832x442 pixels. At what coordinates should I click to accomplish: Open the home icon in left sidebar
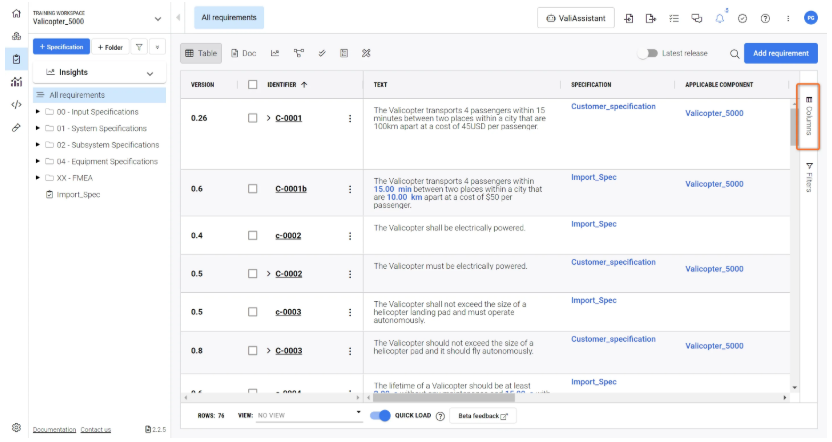pyautogui.click(x=16, y=14)
